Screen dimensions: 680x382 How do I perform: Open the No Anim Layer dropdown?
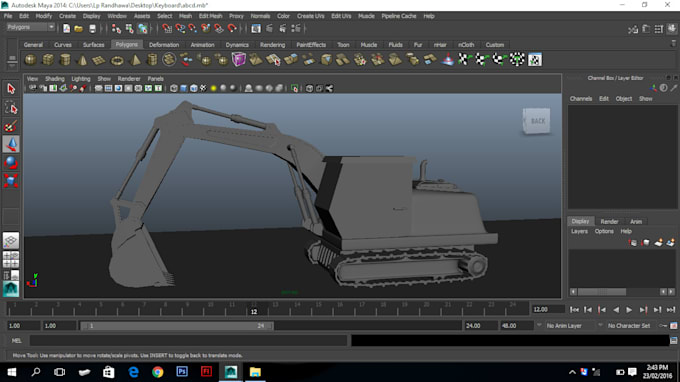(x=568, y=326)
